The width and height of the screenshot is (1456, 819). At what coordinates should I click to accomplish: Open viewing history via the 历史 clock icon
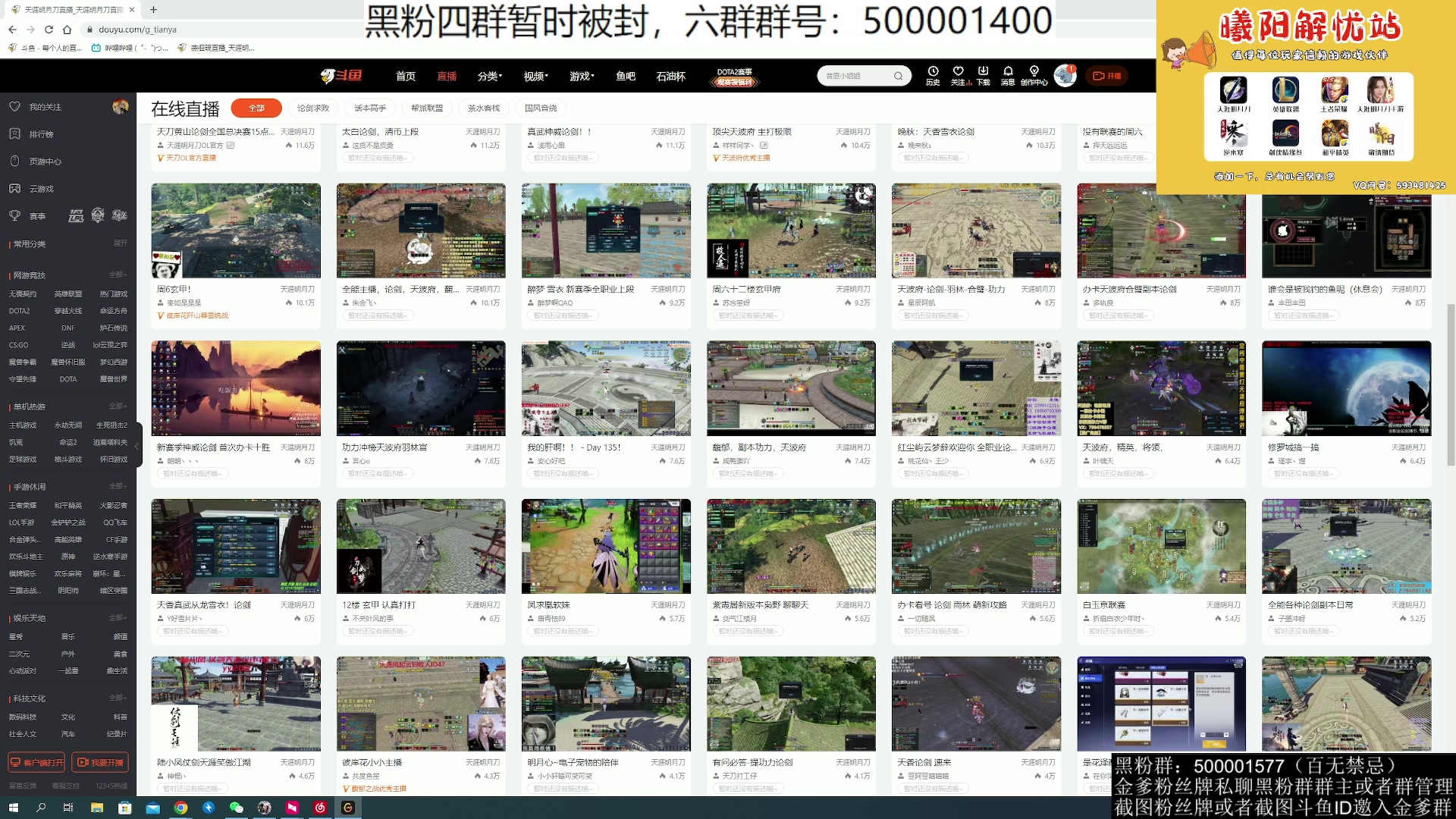932,76
